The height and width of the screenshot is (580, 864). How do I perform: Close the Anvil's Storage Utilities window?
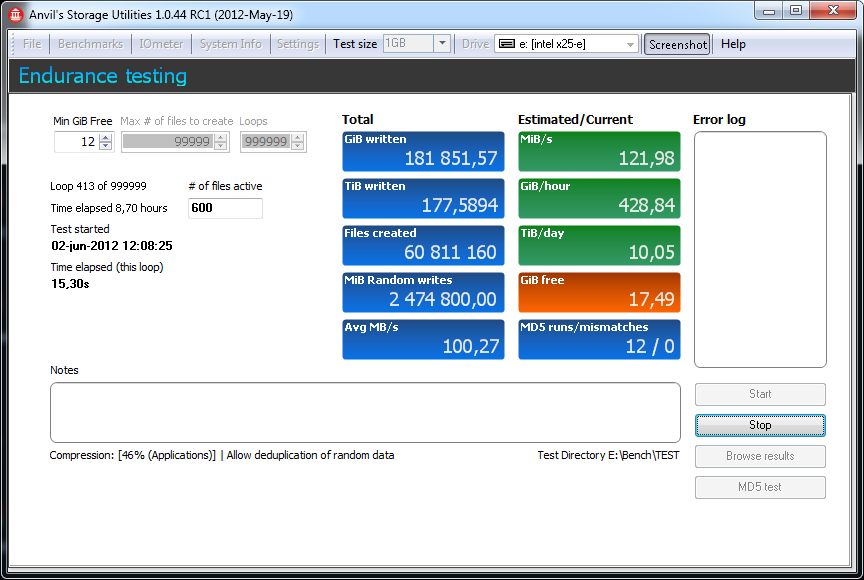833,10
